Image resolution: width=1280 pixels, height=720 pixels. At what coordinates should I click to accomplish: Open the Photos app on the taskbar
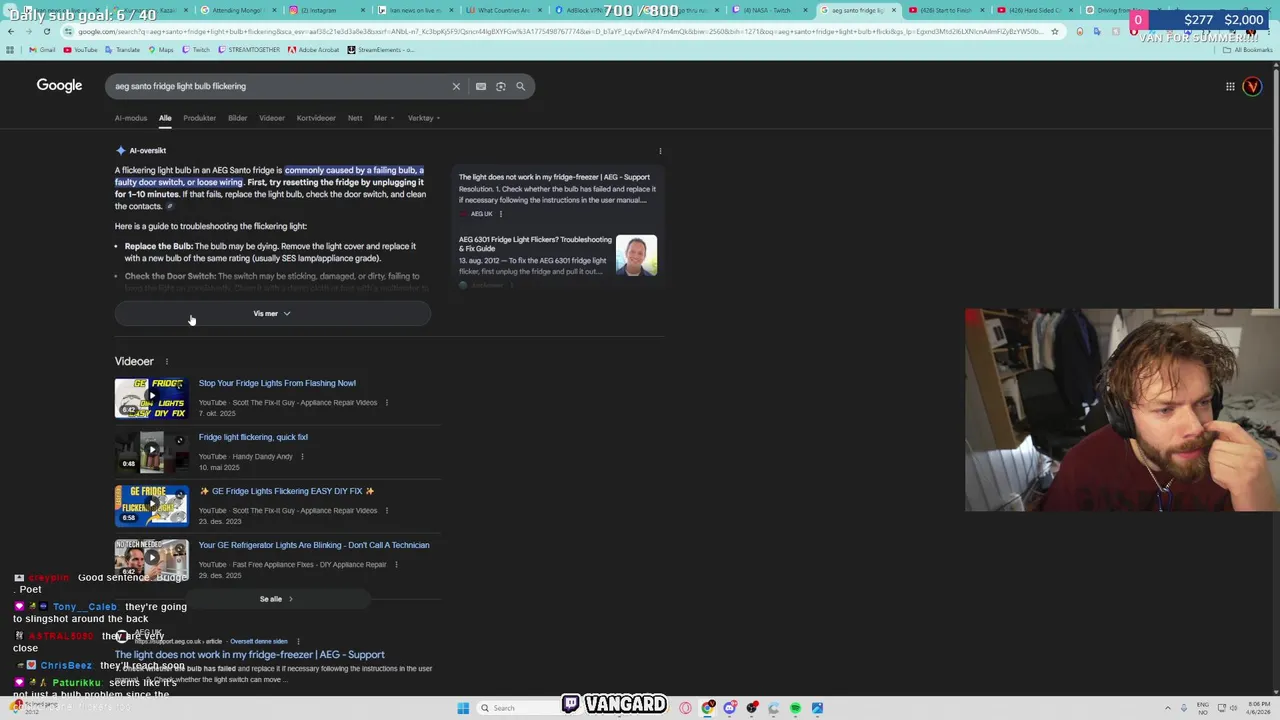[x=817, y=708]
